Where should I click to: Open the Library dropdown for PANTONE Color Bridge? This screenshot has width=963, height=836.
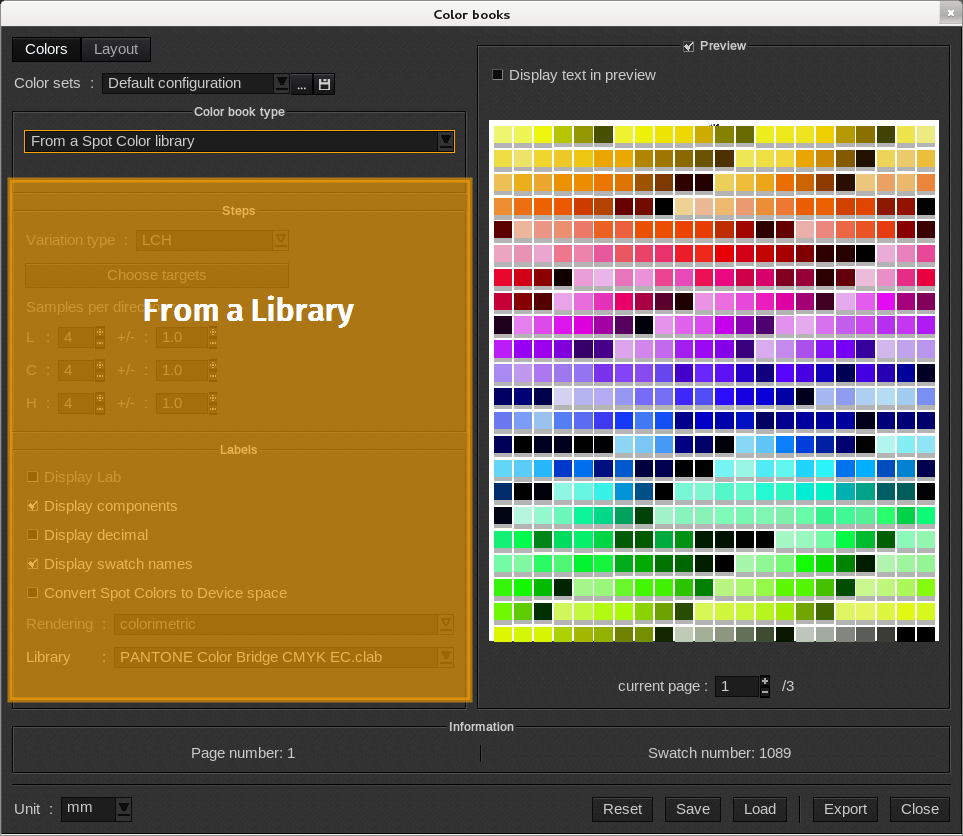coord(445,657)
